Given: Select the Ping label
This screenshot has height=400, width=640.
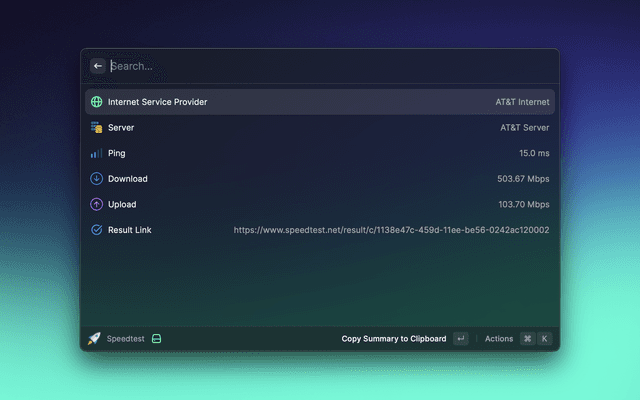Looking at the screenshot, I should (117, 153).
